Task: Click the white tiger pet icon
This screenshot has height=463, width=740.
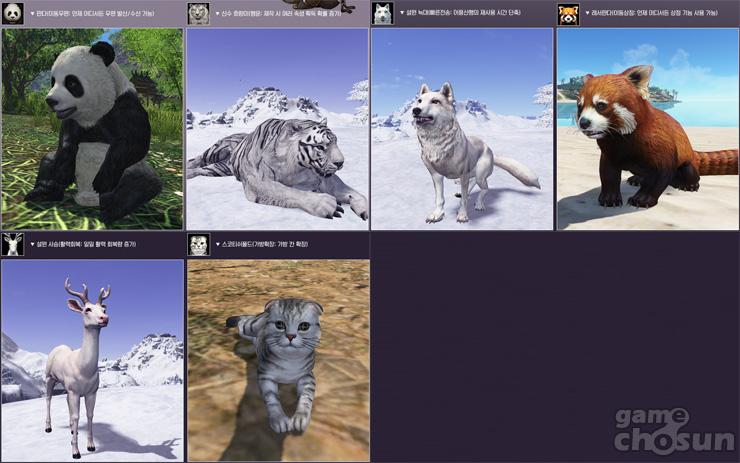Action: pos(198,13)
